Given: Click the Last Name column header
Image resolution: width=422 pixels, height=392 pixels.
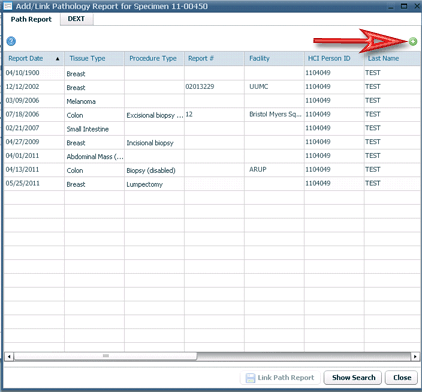Looking at the screenshot, I should point(392,59).
